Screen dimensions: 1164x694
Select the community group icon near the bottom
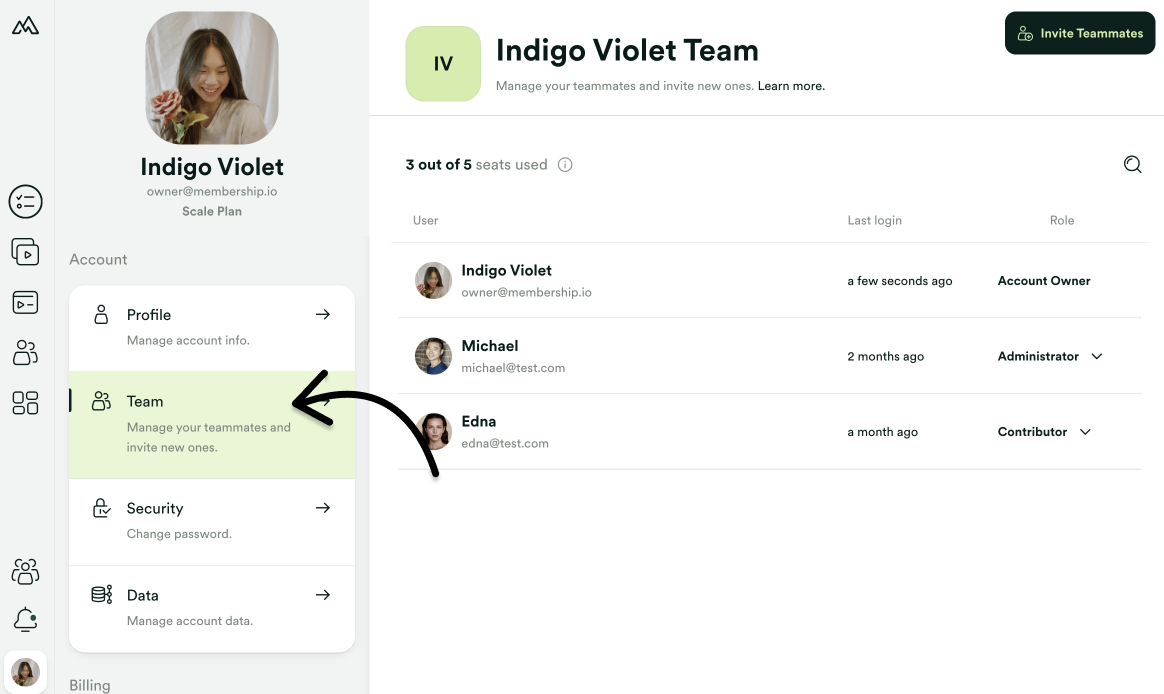(25, 571)
